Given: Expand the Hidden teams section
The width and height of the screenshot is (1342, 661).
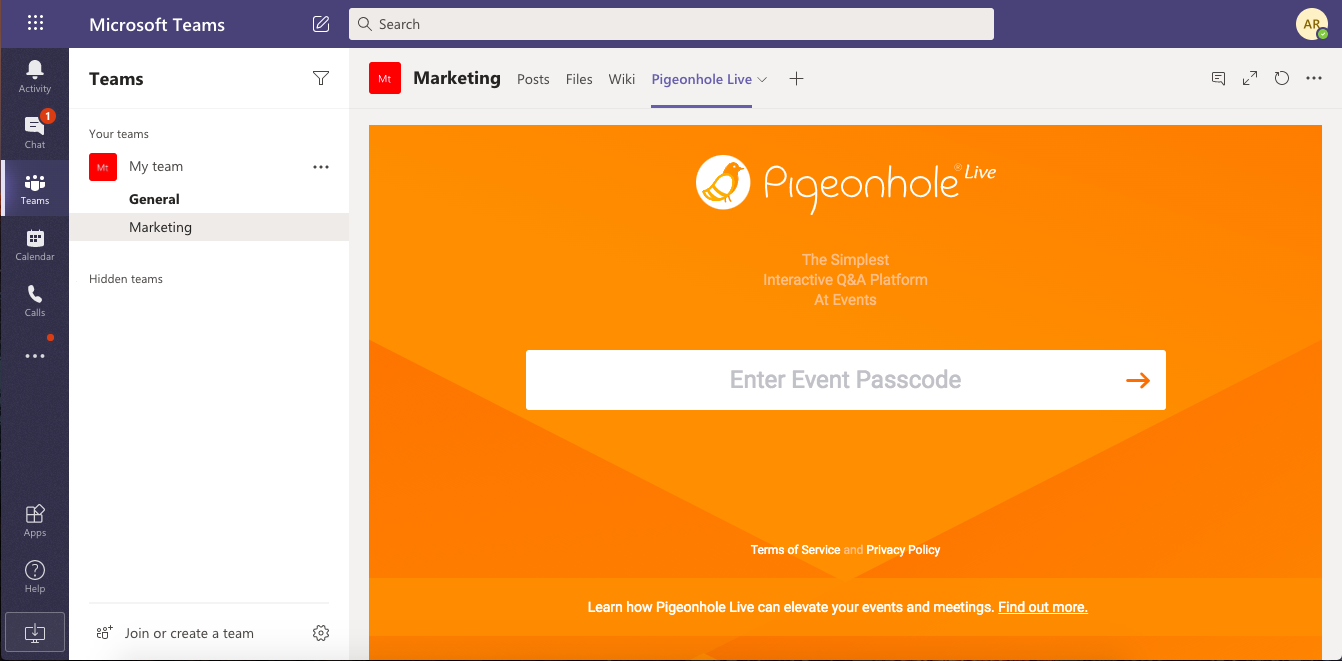Looking at the screenshot, I should [x=126, y=279].
